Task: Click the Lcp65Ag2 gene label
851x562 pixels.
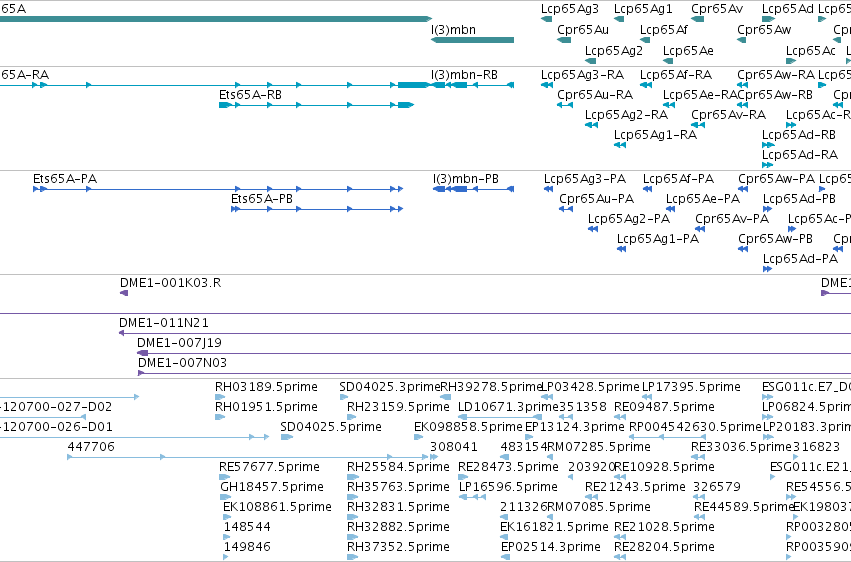Action: [614, 51]
